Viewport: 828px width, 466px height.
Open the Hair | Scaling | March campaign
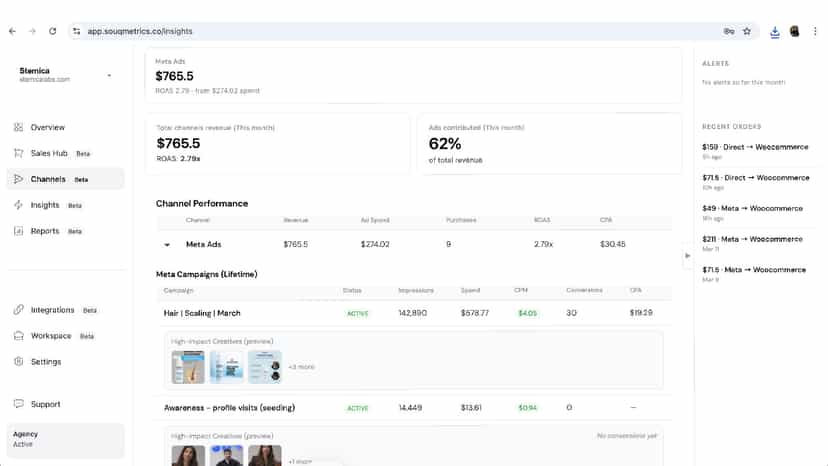click(202, 313)
